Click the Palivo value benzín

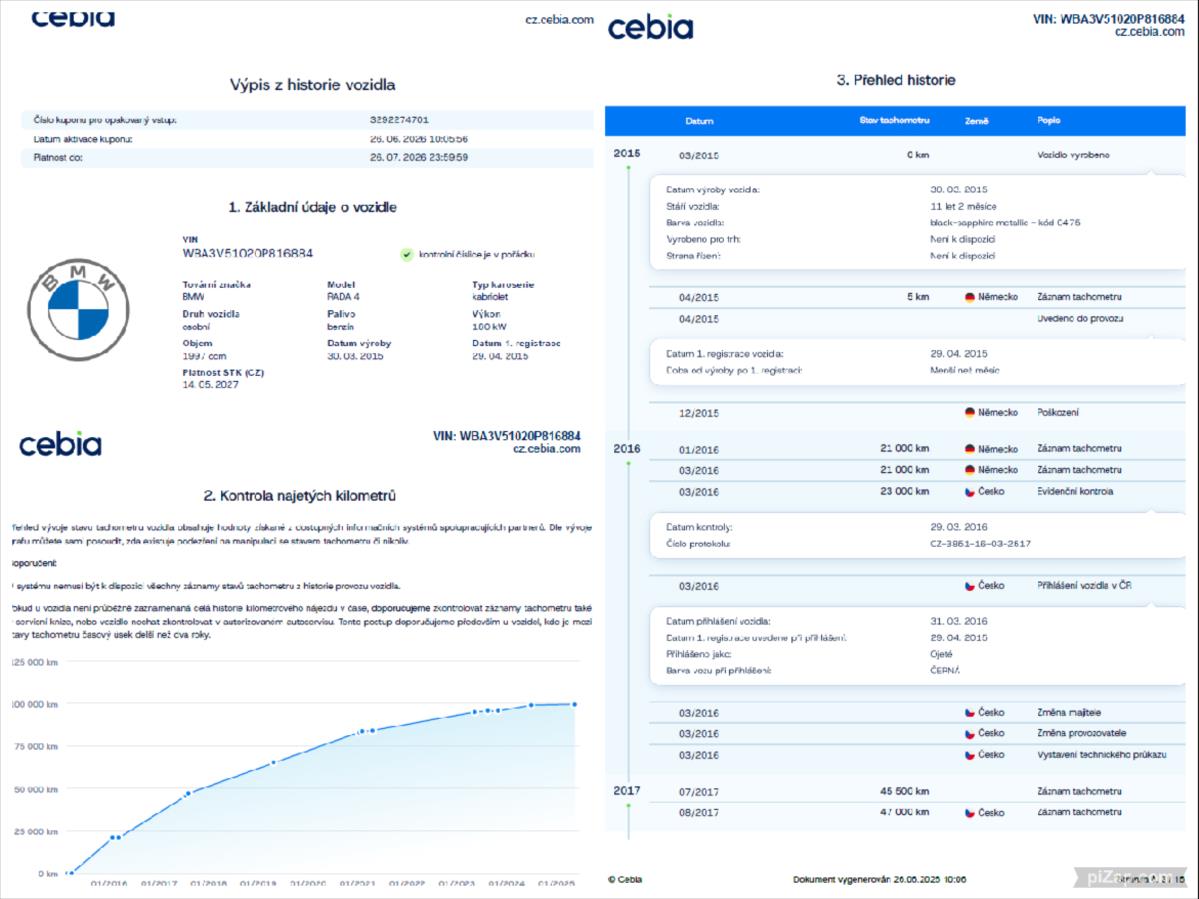[x=340, y=326]
